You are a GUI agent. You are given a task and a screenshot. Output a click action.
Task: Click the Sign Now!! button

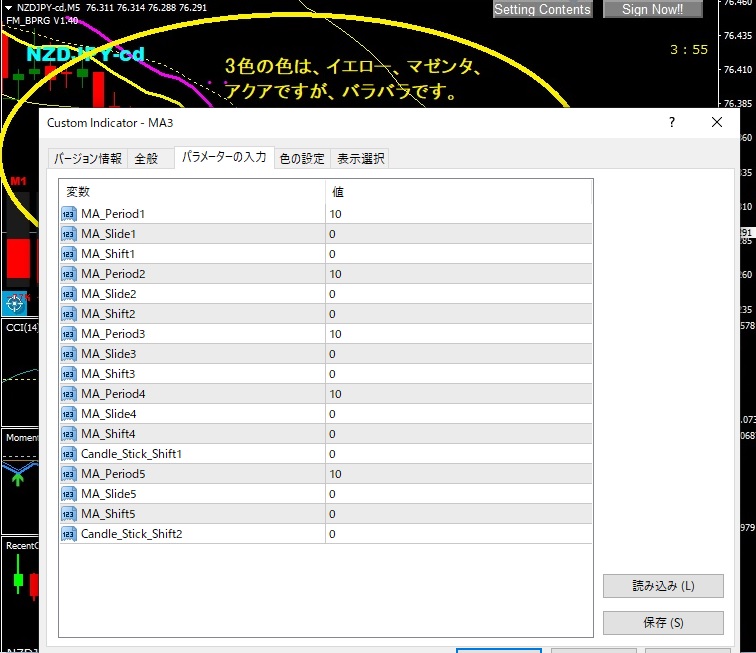652,9
